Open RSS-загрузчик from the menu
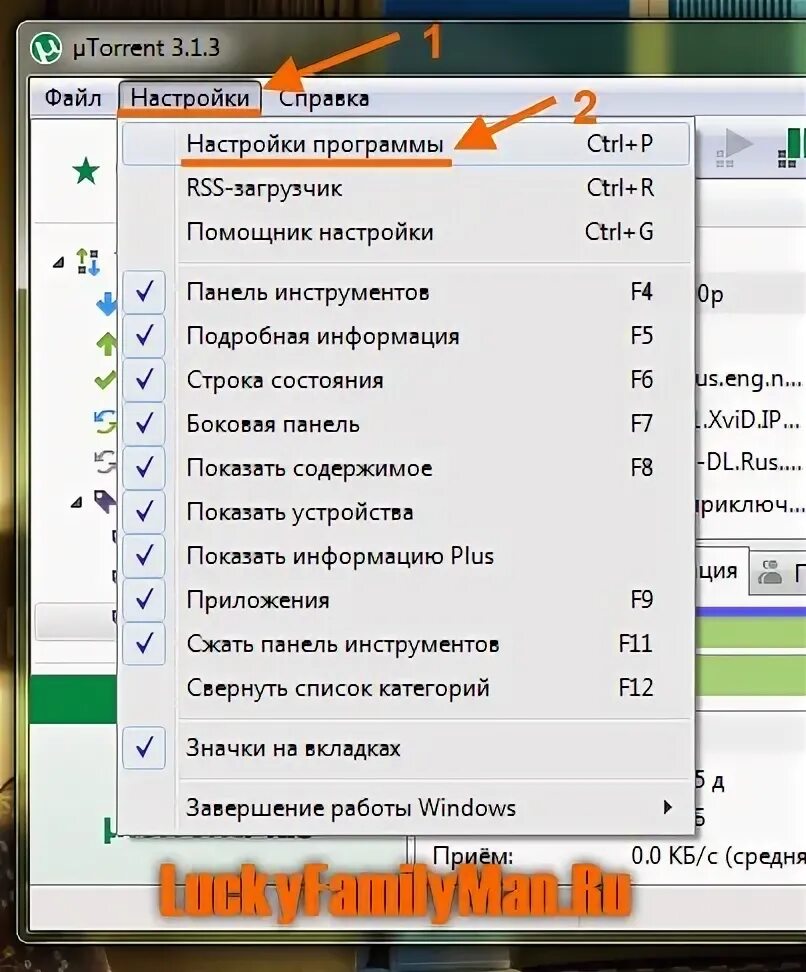The height and width of the screenshot is (972, 806). coord(405,188)
